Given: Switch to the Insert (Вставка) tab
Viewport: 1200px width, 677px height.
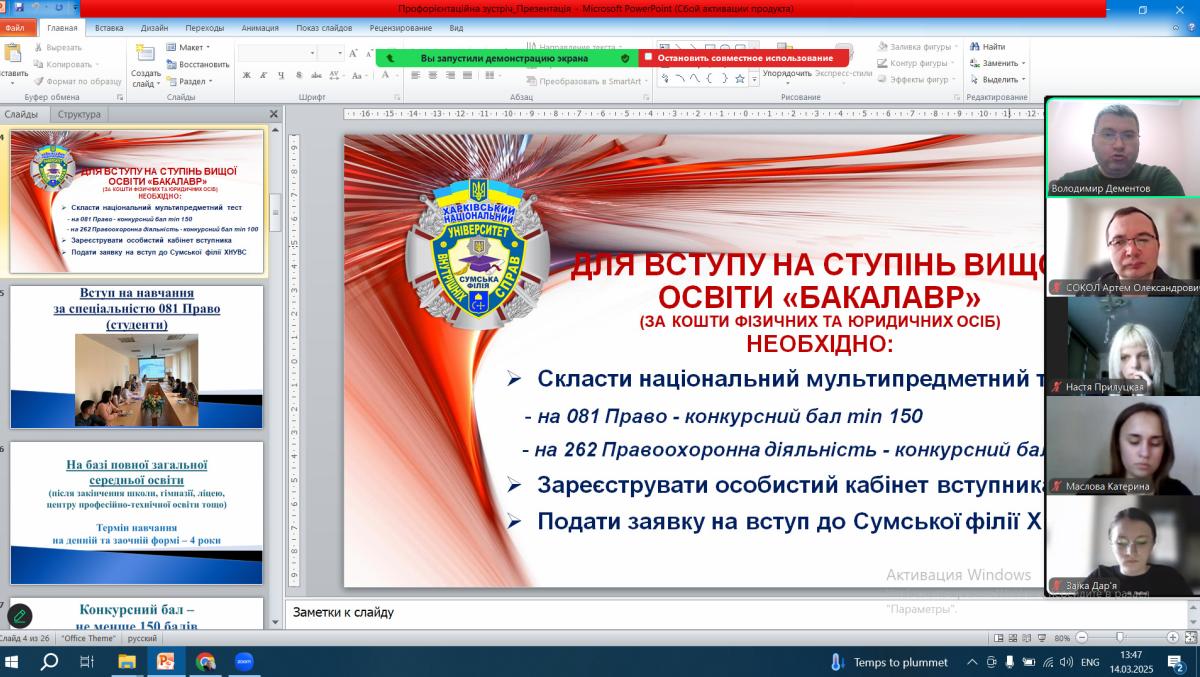Looking at the screenshot, I should pos(109,28).
